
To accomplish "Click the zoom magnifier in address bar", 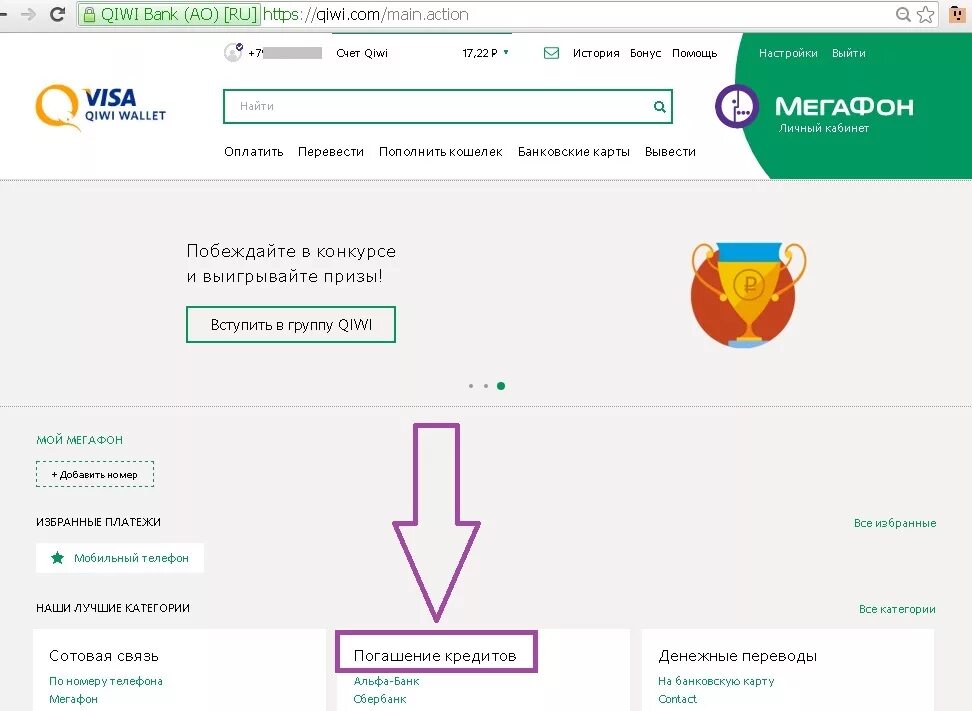I will [903, 14].
